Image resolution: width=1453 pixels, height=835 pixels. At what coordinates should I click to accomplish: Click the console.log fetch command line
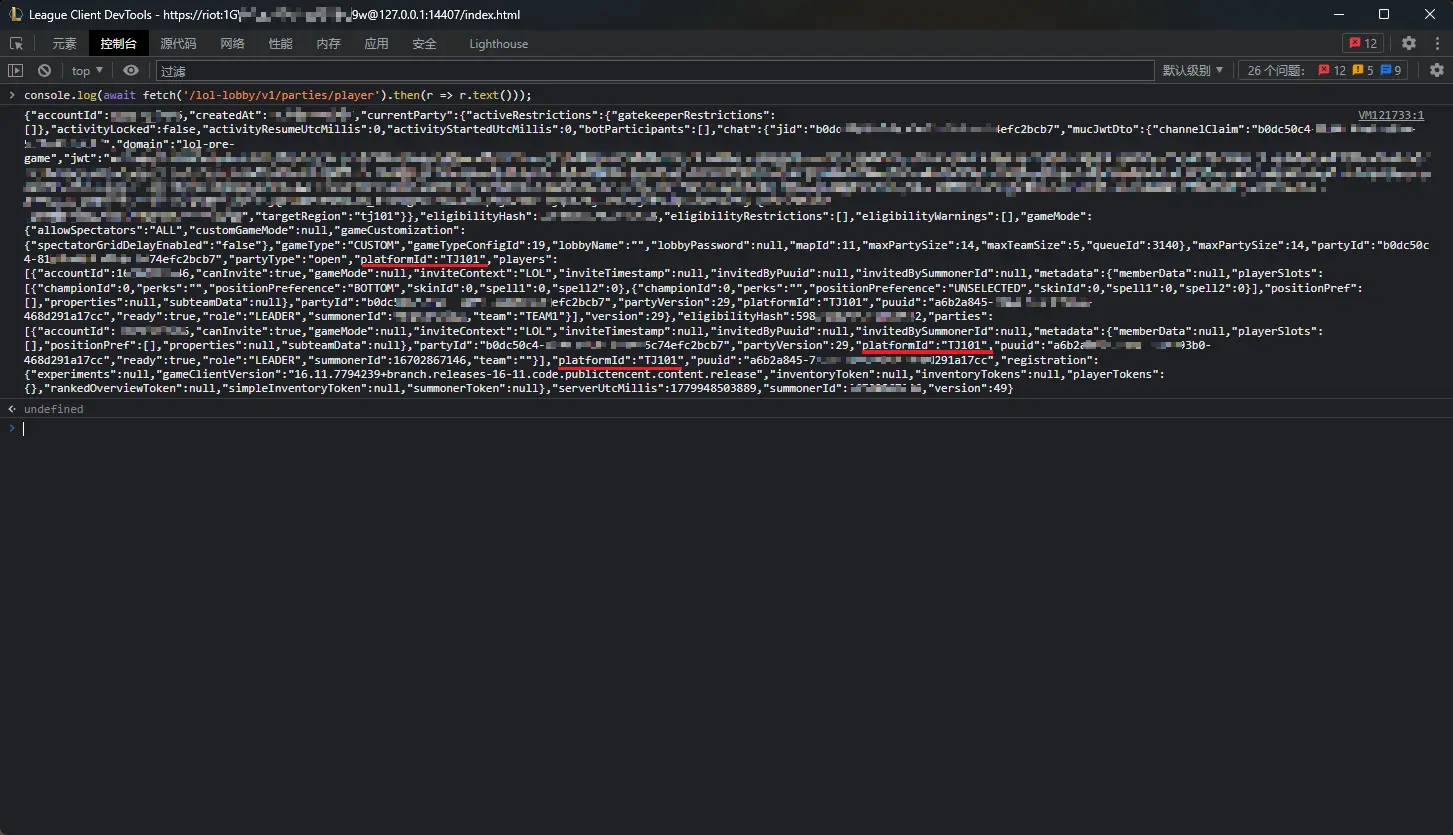point(277,95)
